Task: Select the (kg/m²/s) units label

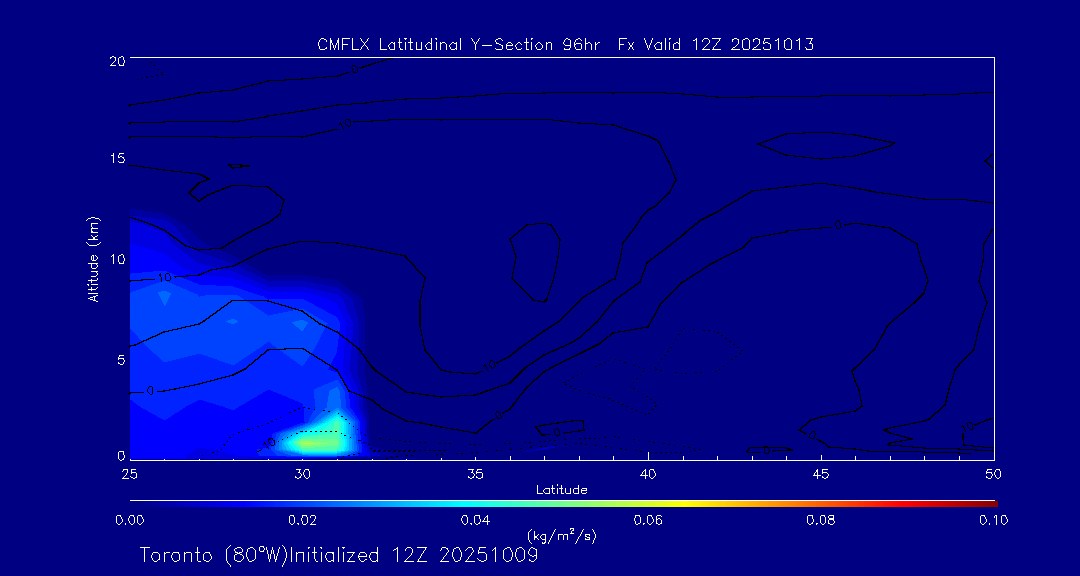Action: click(x=561, y=536)
